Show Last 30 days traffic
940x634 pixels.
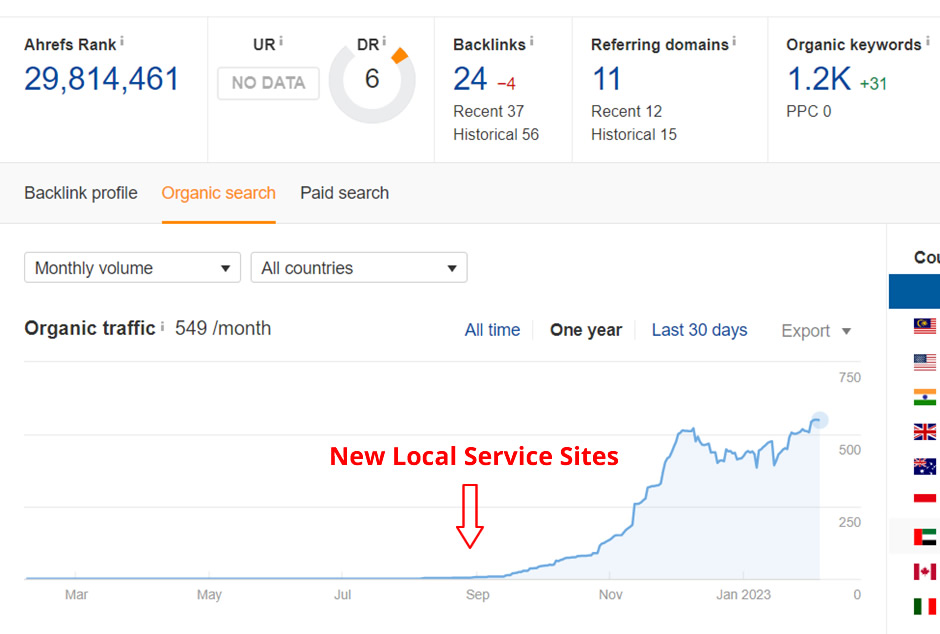[700, 330]
